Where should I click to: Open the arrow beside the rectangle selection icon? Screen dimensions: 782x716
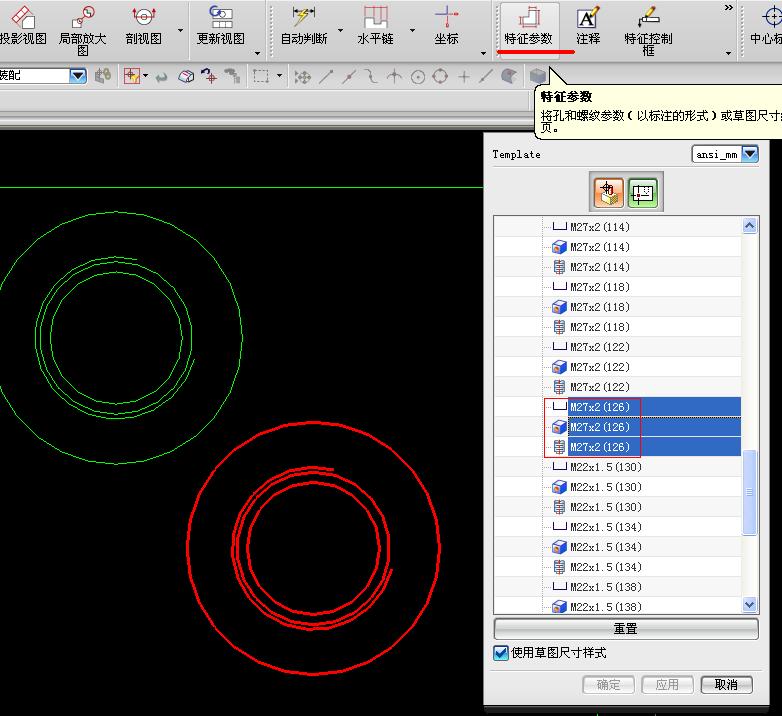click(279, 76)
